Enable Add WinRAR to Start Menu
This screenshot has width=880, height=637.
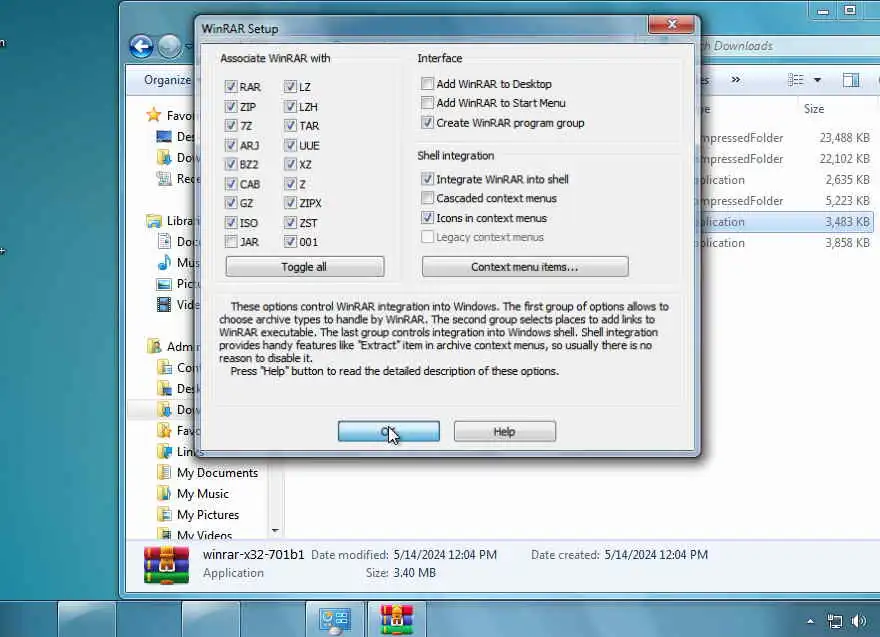427,103
